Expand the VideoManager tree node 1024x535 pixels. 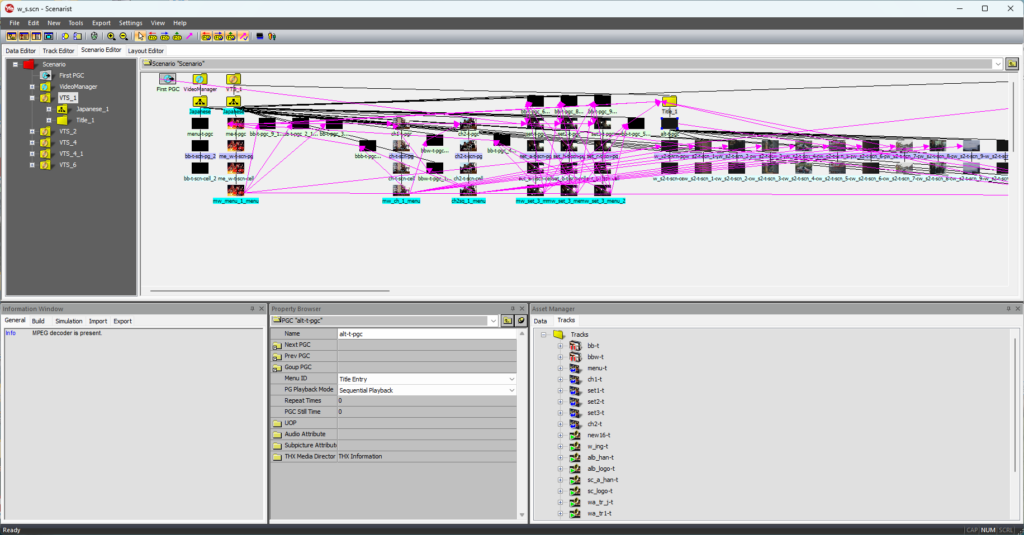pos(32,86)
